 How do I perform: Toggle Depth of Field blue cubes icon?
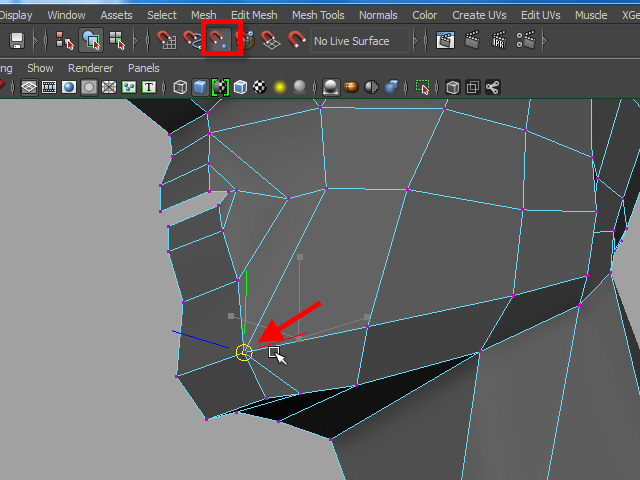click(x=391, y=87)
